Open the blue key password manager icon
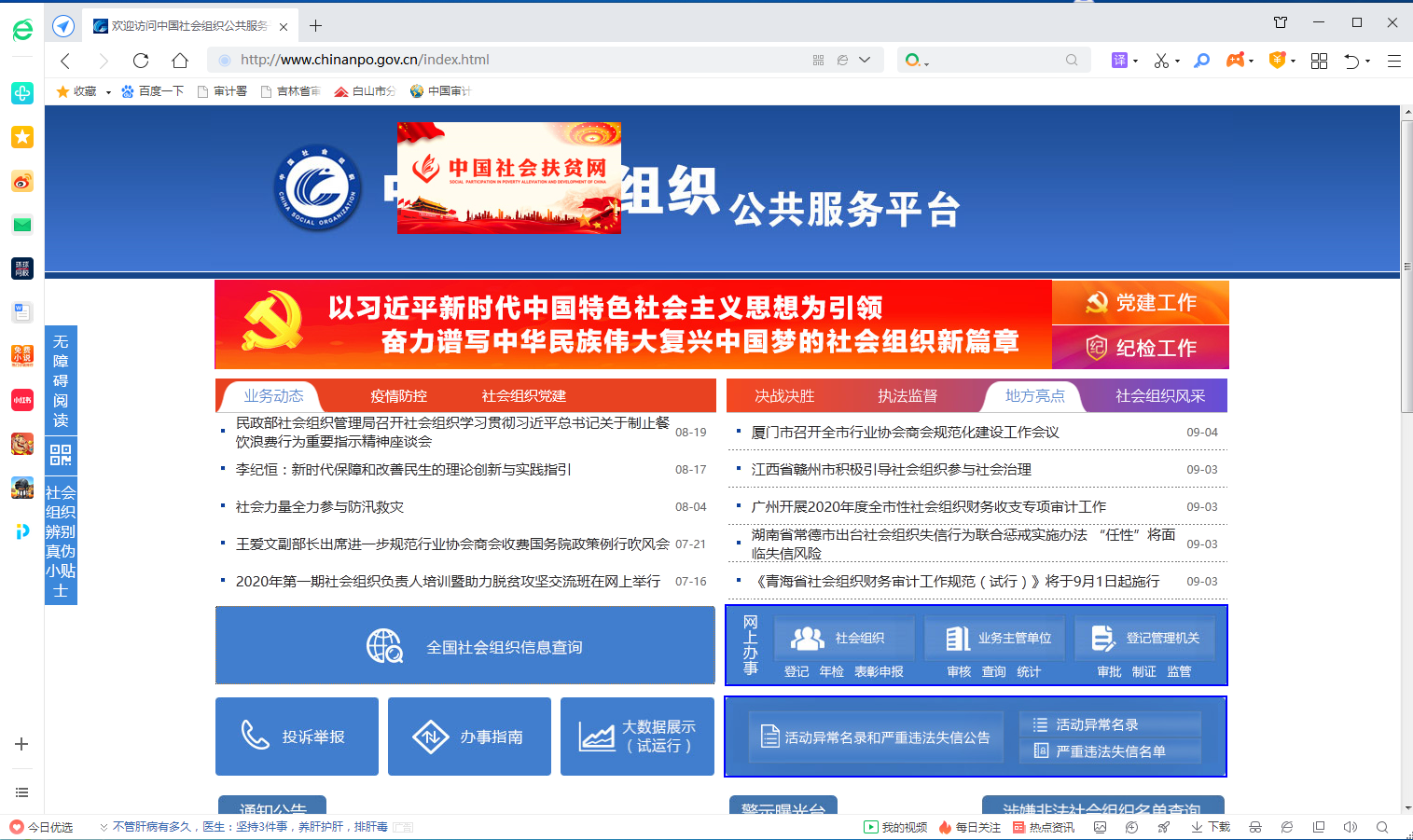Screen dimensions: 1413x840 tap(1202, 61)
